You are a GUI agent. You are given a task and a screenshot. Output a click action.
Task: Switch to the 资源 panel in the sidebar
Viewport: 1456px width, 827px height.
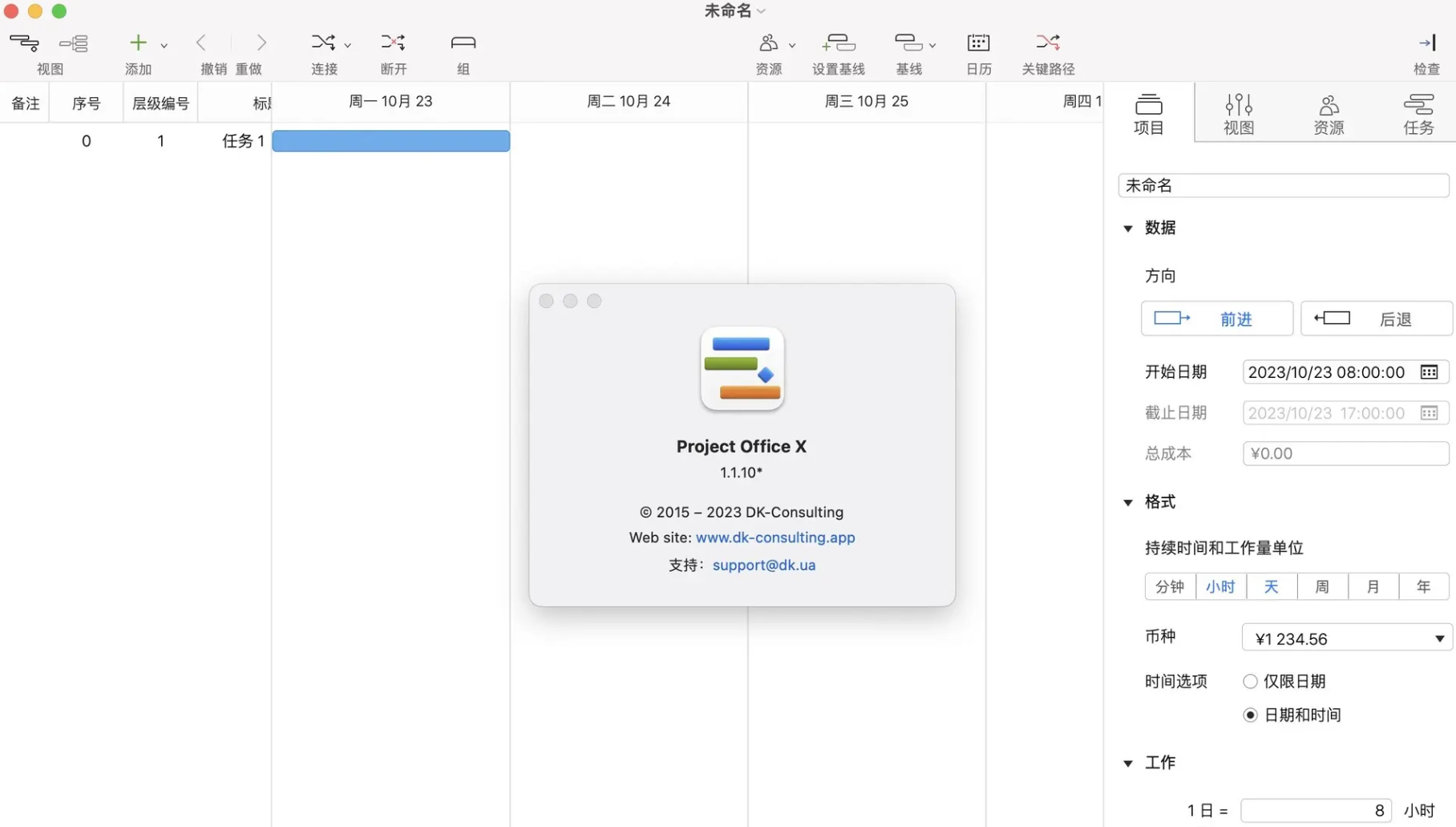coord(1328,112)
